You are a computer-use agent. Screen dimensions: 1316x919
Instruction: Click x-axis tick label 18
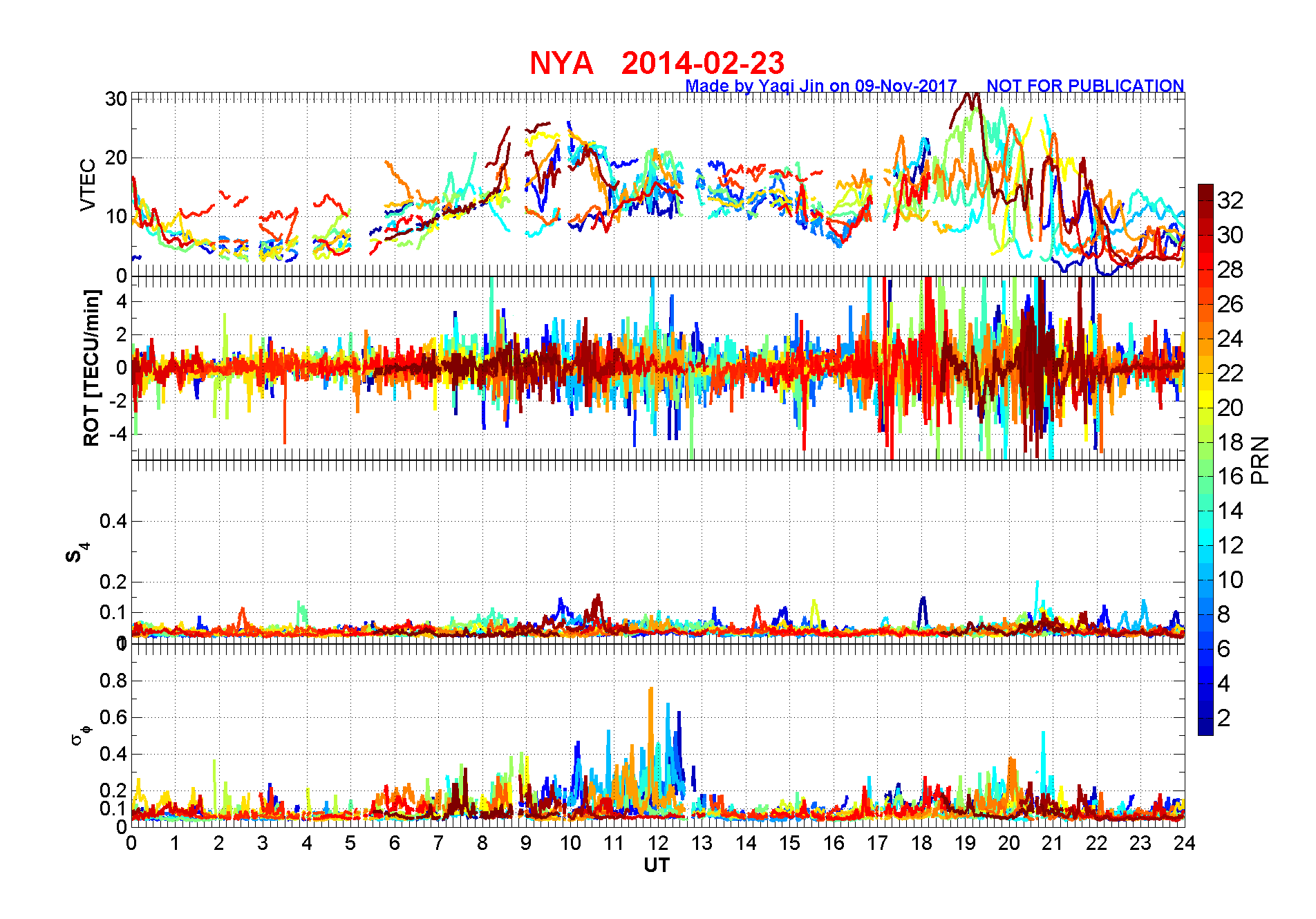coord(921,843)
